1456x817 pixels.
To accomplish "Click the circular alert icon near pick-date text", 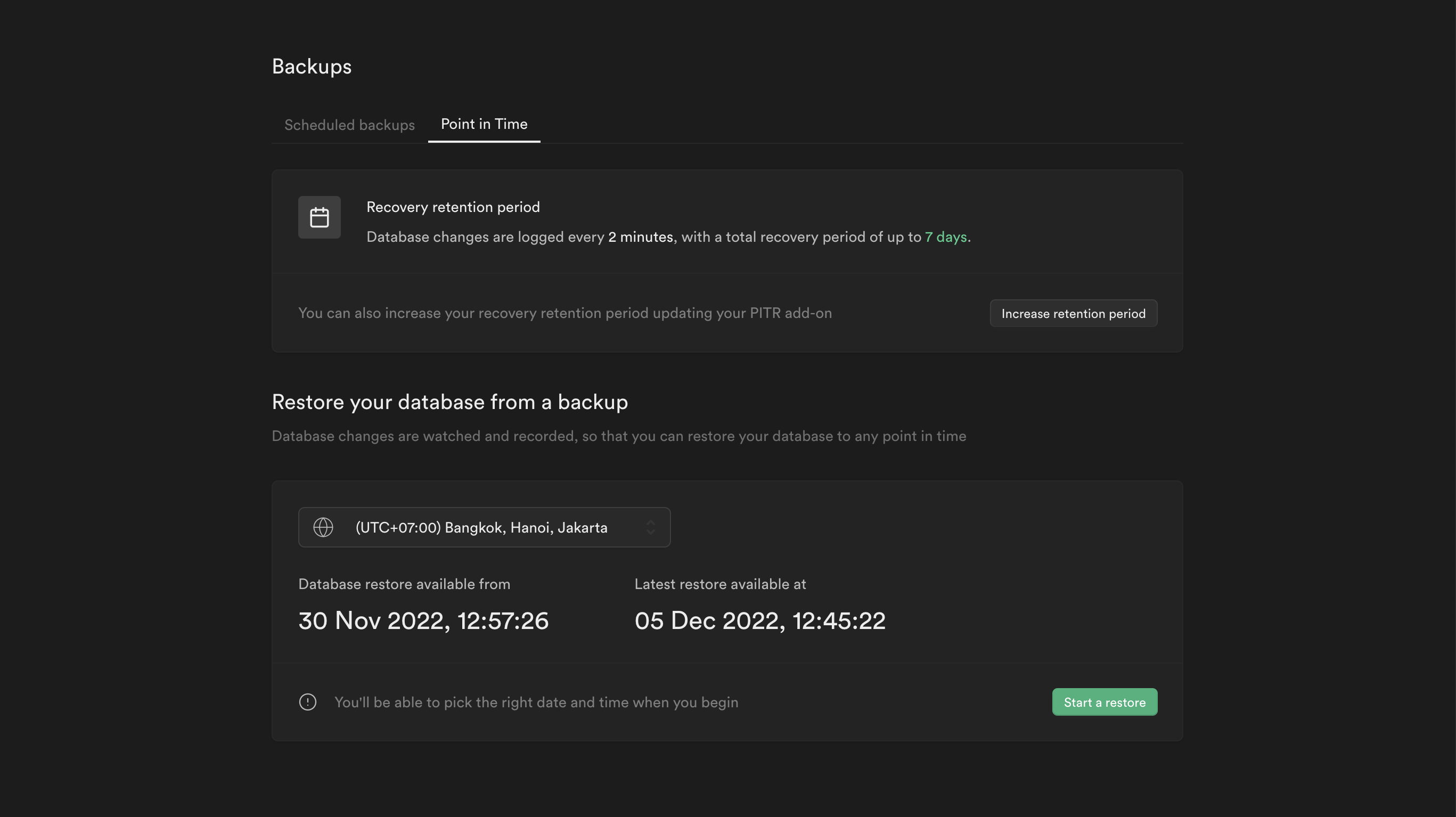I will click(x=307, y=701).
